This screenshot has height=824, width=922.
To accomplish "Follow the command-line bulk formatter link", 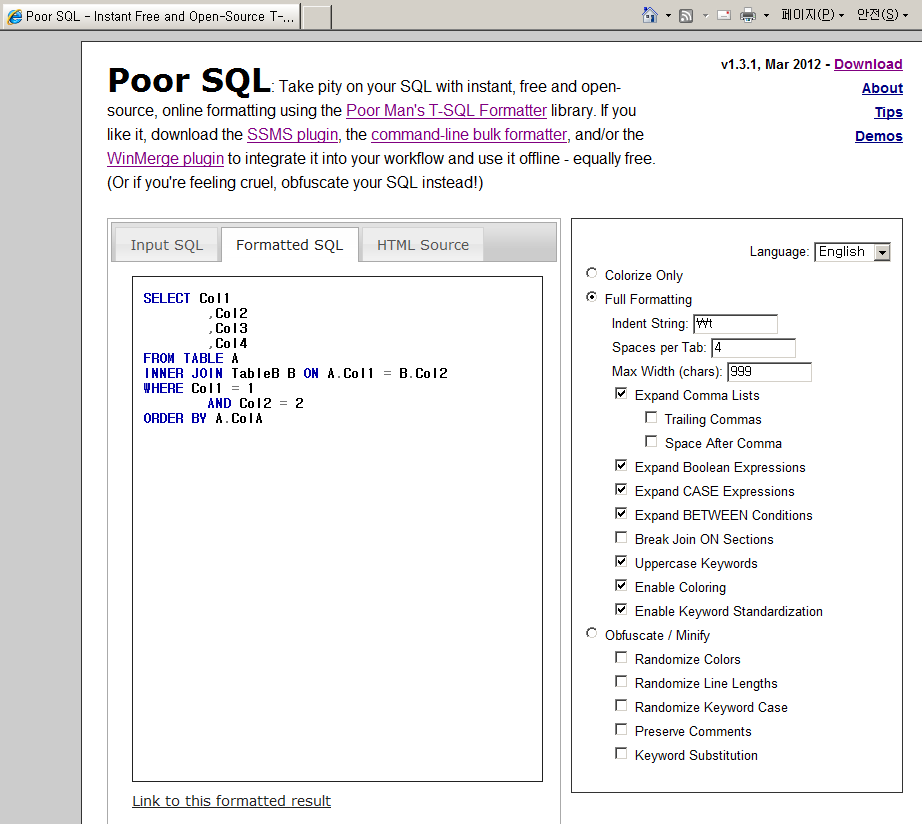I will [x=469, y=135].
